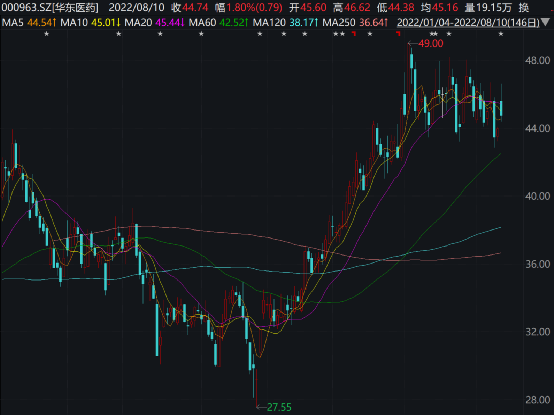Select the MA5 44.54 indicator label
Image resolution: width=554 pixels, height=415 pixels.
click(x=29, y=23)
